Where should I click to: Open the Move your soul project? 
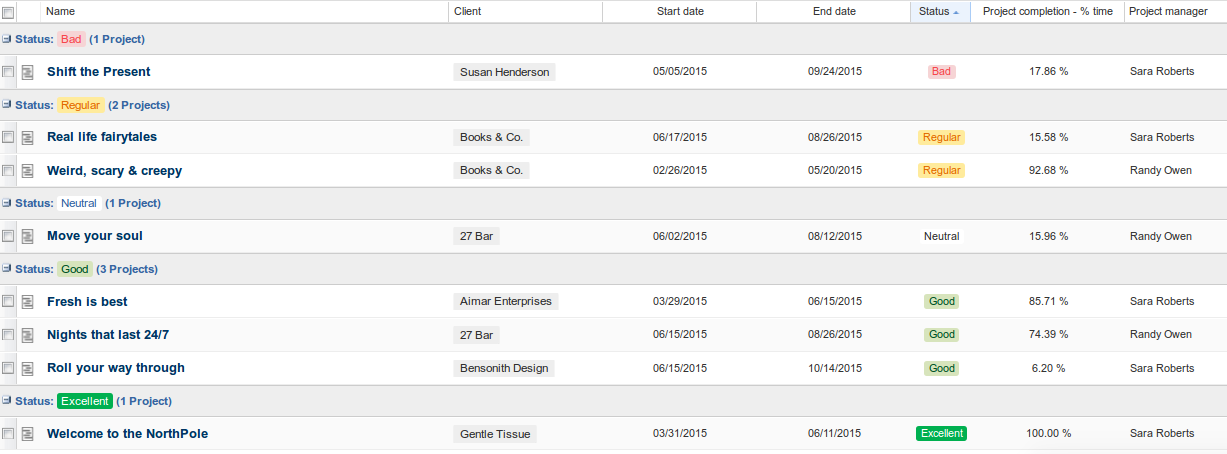tap(95, 237)
